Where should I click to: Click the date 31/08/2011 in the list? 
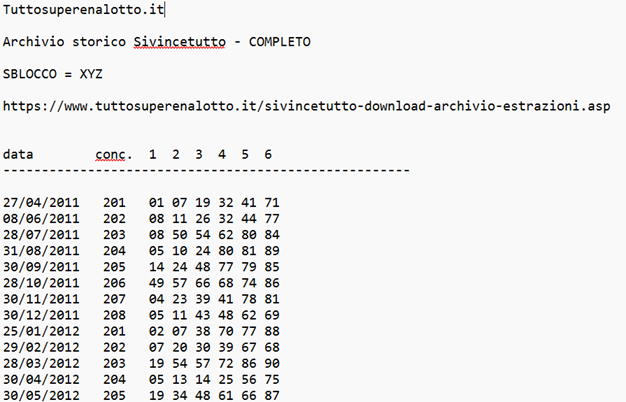[41, 250]
